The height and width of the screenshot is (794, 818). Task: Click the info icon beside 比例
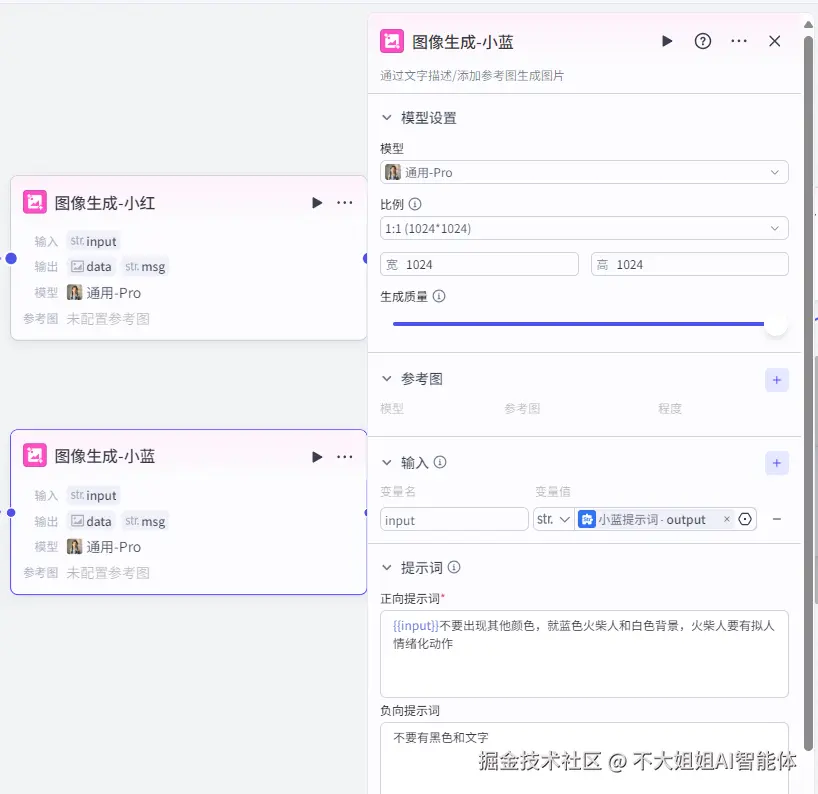(413, 205)
